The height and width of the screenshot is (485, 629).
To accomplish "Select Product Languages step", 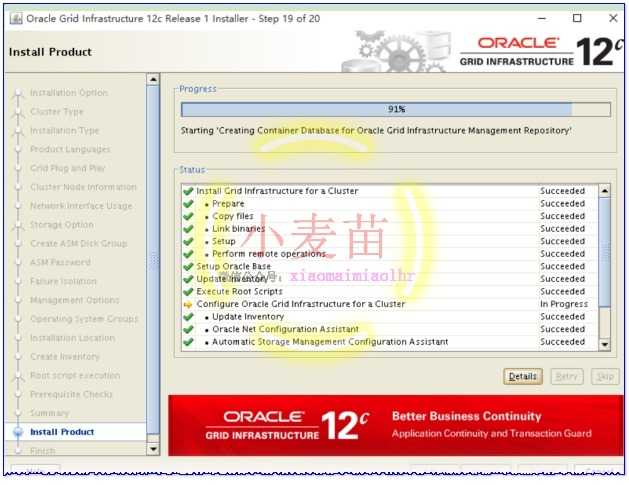I will coord(70,149).
